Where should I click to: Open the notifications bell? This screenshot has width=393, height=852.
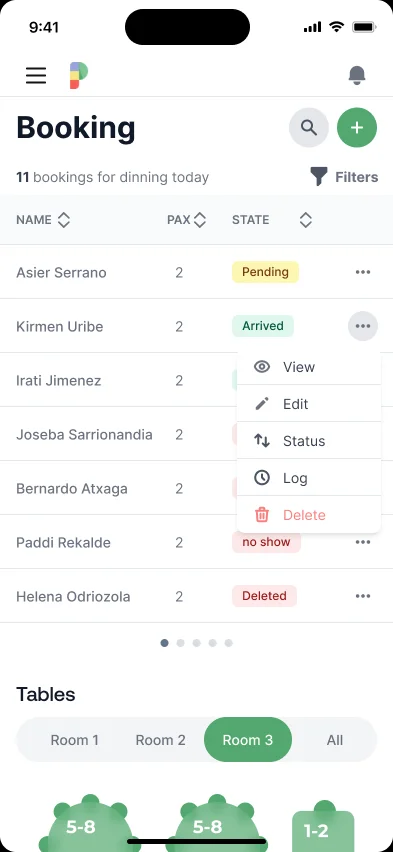tap(357, 75)
